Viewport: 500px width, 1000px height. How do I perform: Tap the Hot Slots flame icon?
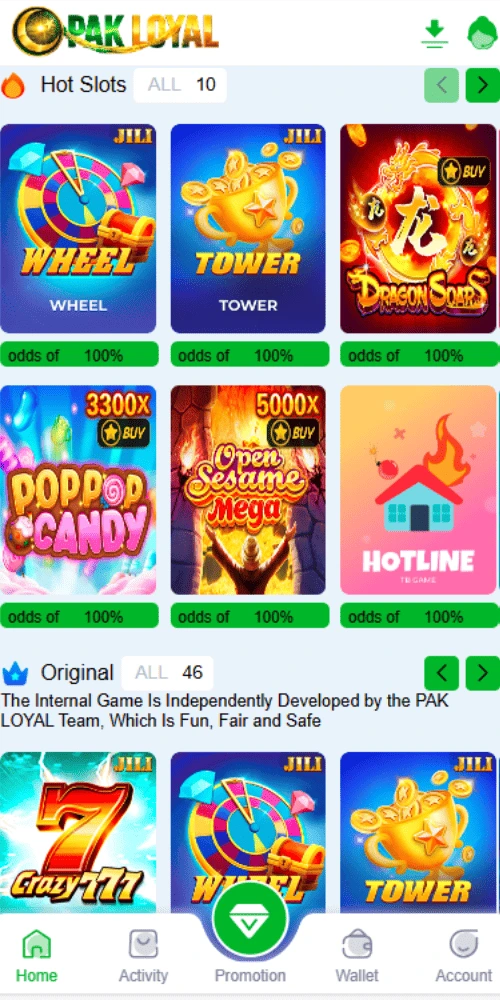click(x=13, y=85)
